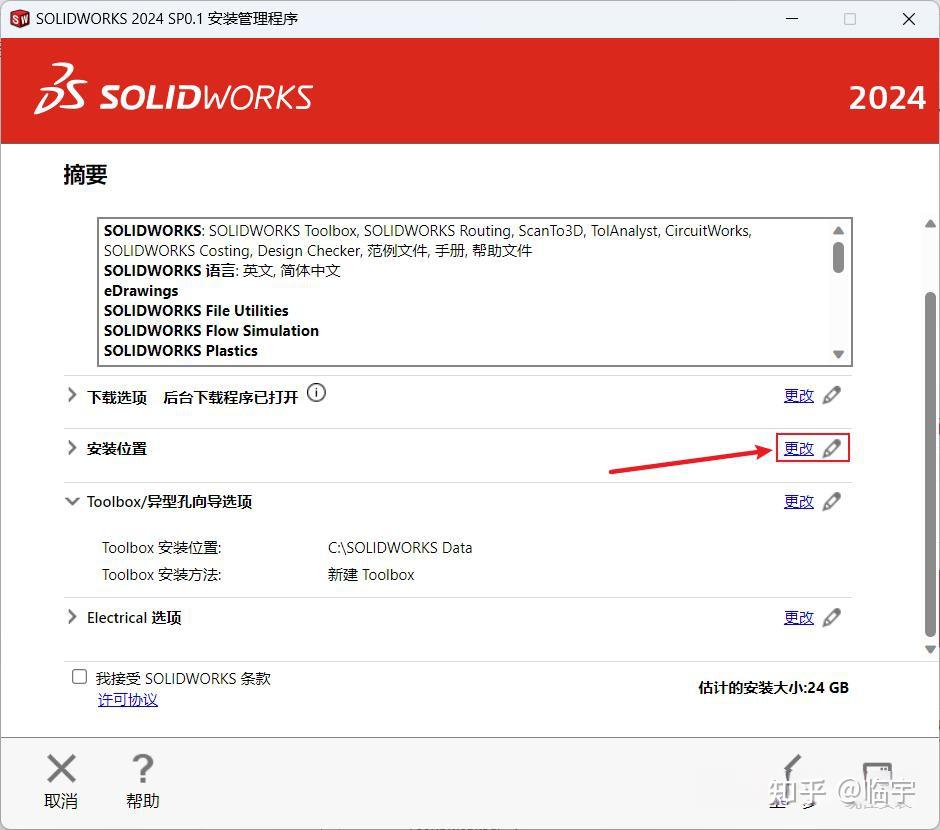Click the info icon beside 后台下载程序已打开
The width and height of the screenshot is (940, 830).
click(316, 392)
